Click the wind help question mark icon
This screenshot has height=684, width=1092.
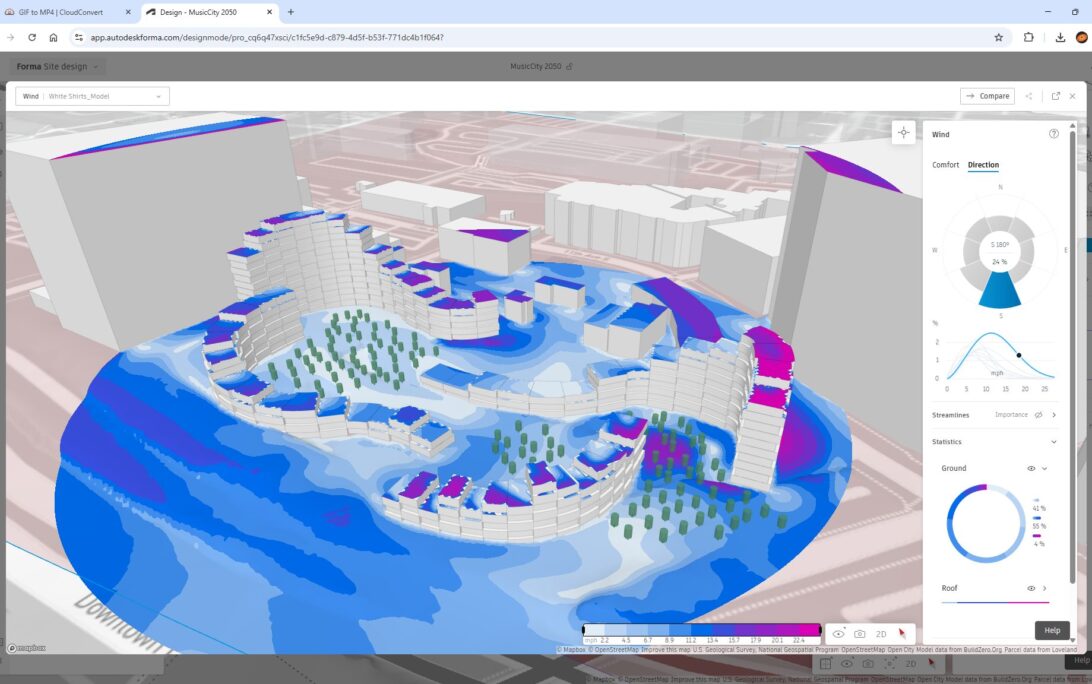[x=1053, y=134]
